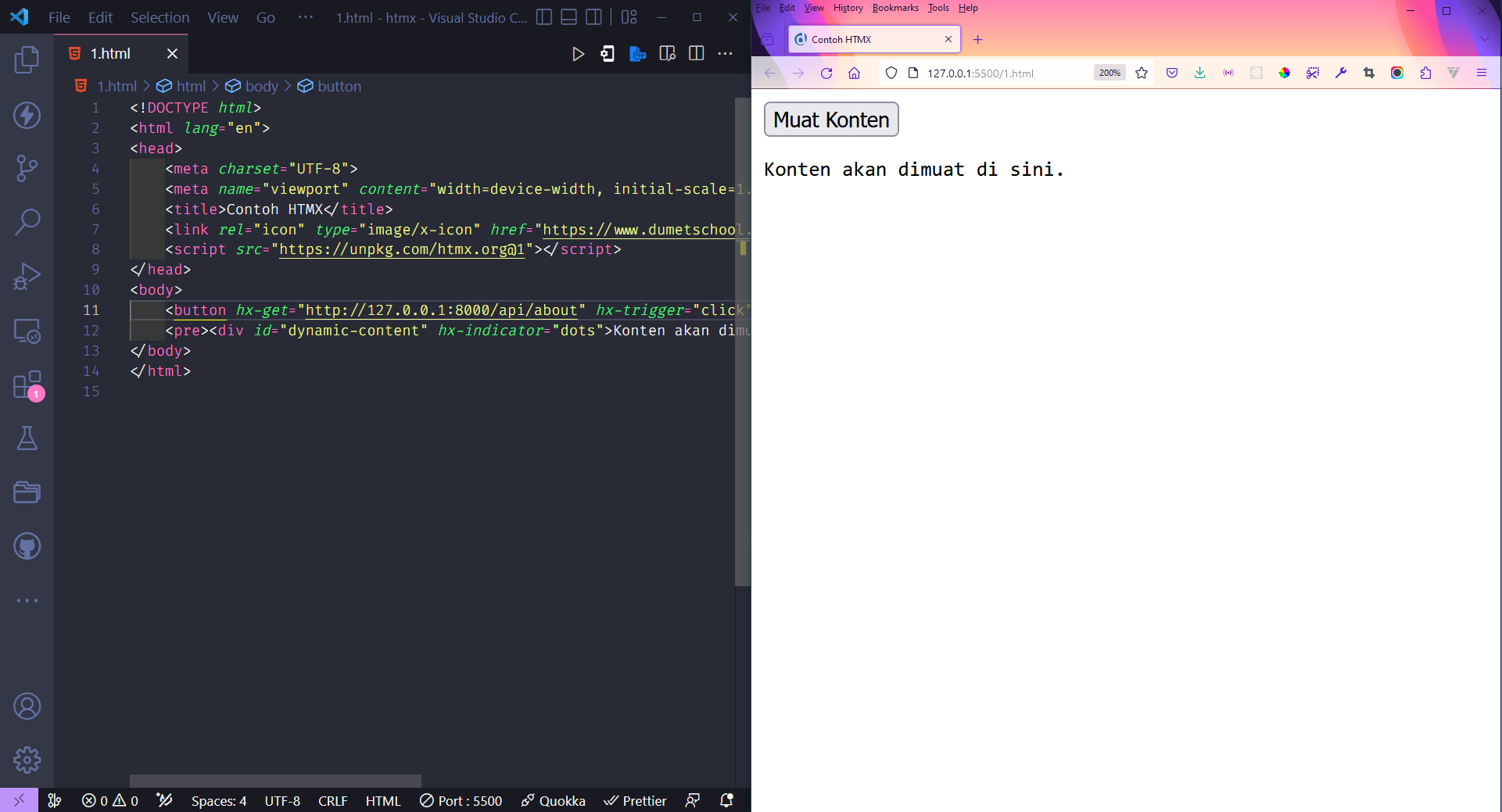Image resolution: width=1502 pixels, height=812 pixels.
Task: Open VS Code File menu
Action: click(x=59, y=17)
